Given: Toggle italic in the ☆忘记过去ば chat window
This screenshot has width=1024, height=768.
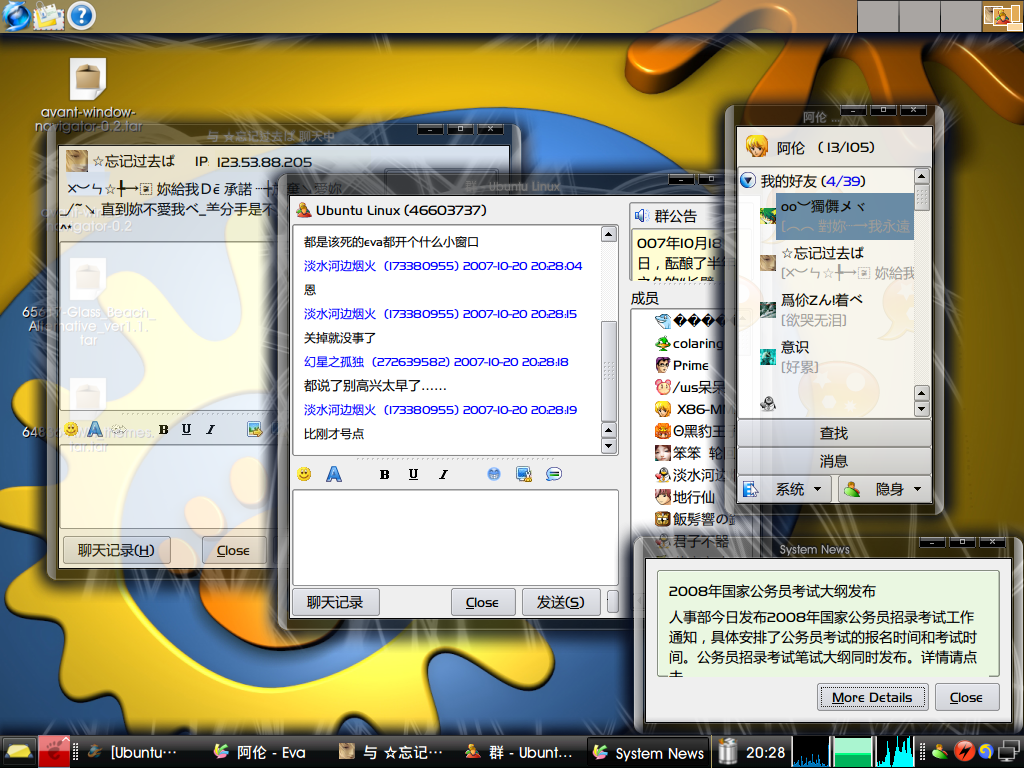Looking at the screenshot, I should coord(210,429).
